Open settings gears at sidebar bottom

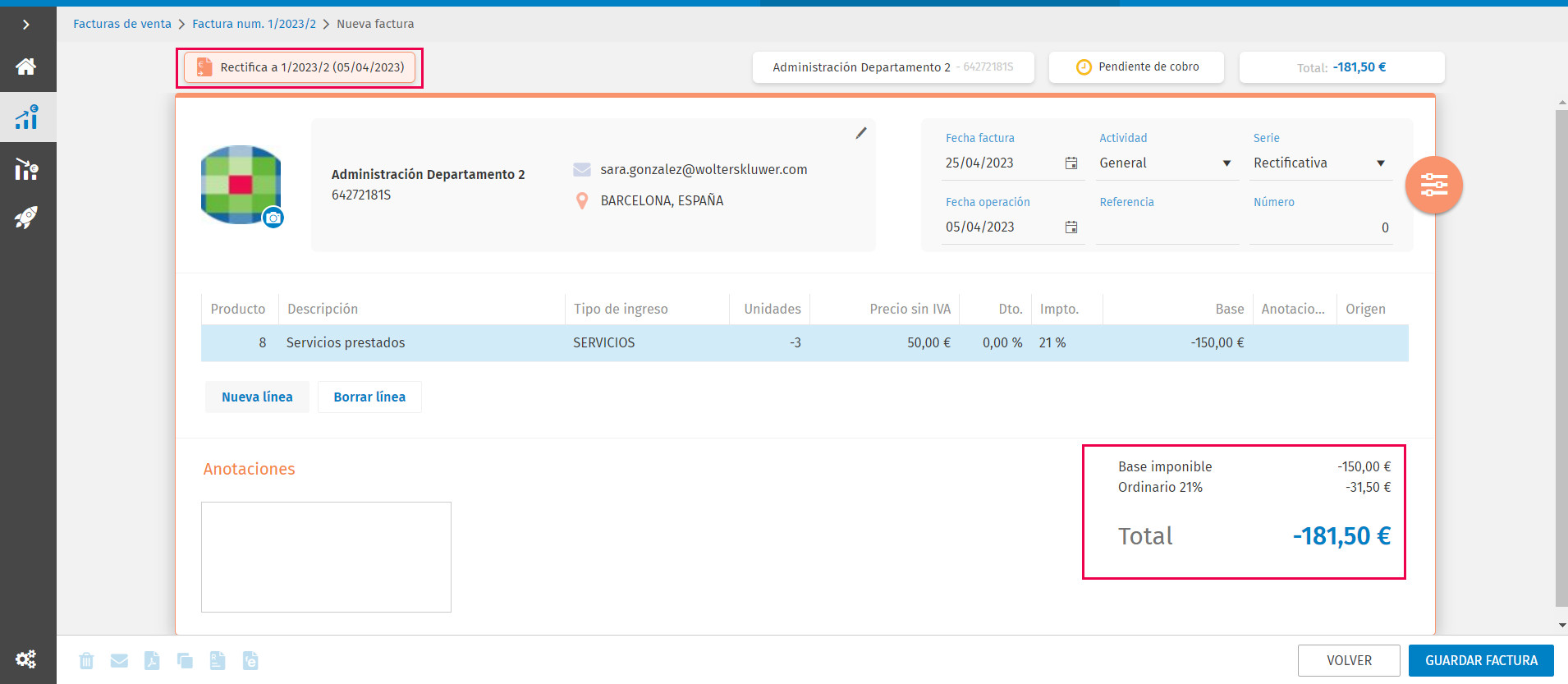coord(26,659)
